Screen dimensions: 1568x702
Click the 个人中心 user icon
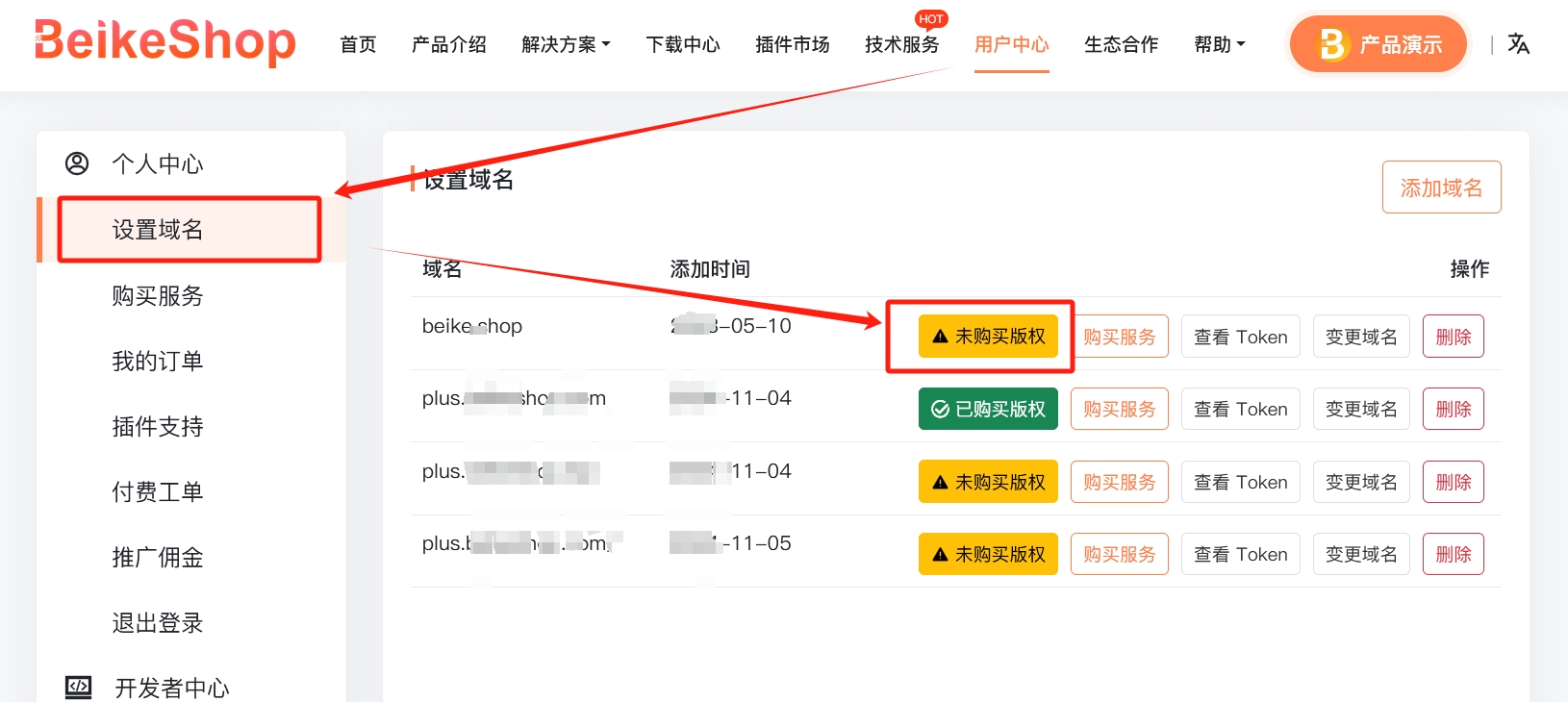(77, 163)
